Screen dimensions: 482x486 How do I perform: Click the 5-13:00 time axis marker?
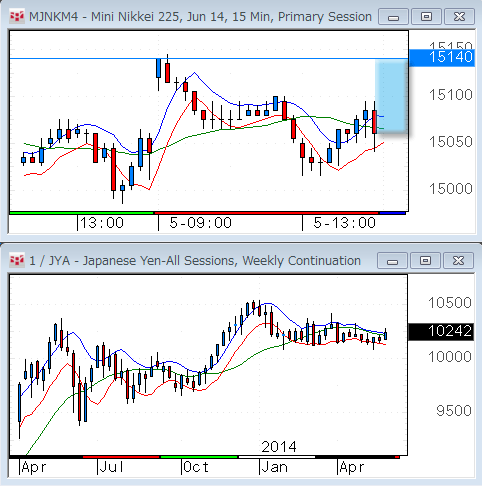click(x=344, y=223)
